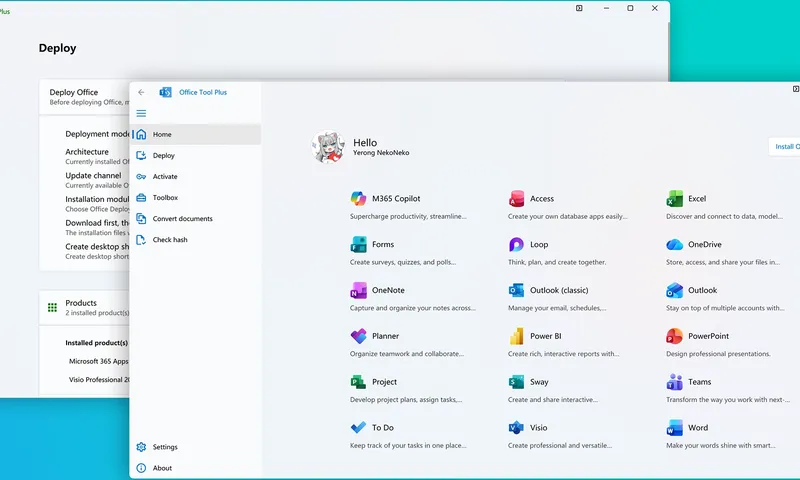Screen dimensions: 800x480
Task: Open the Planner app icon
Action: (x=358, y=336)
